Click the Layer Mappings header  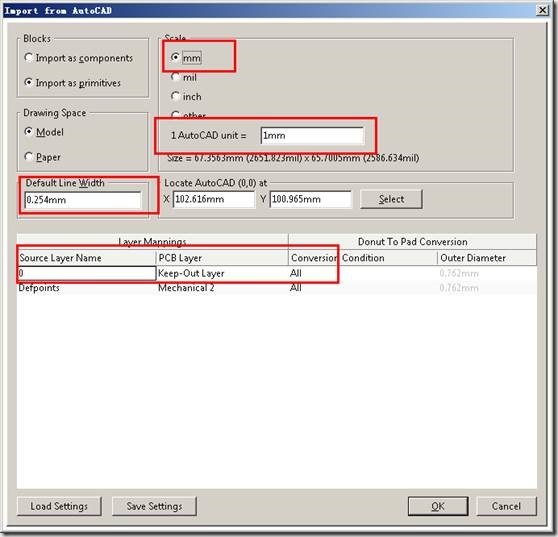click(x=152, y=242)
